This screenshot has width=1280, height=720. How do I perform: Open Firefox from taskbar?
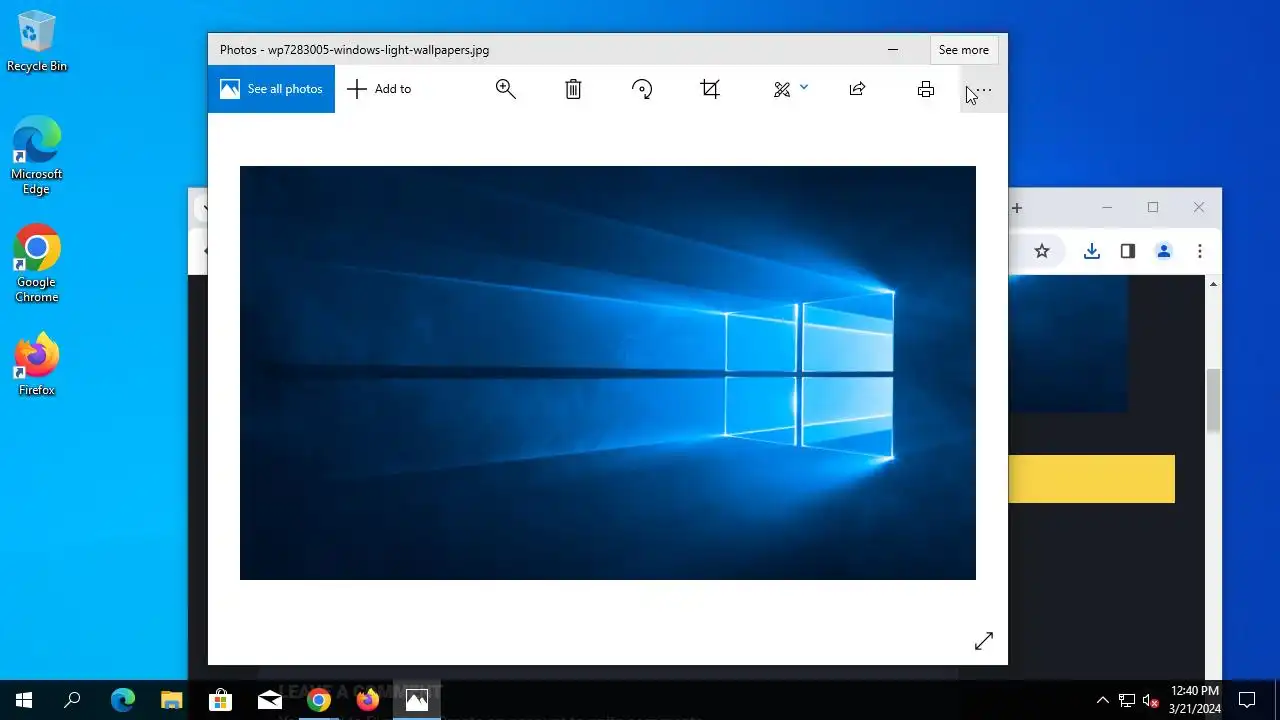pyautogui.click(x=368, y=700)
